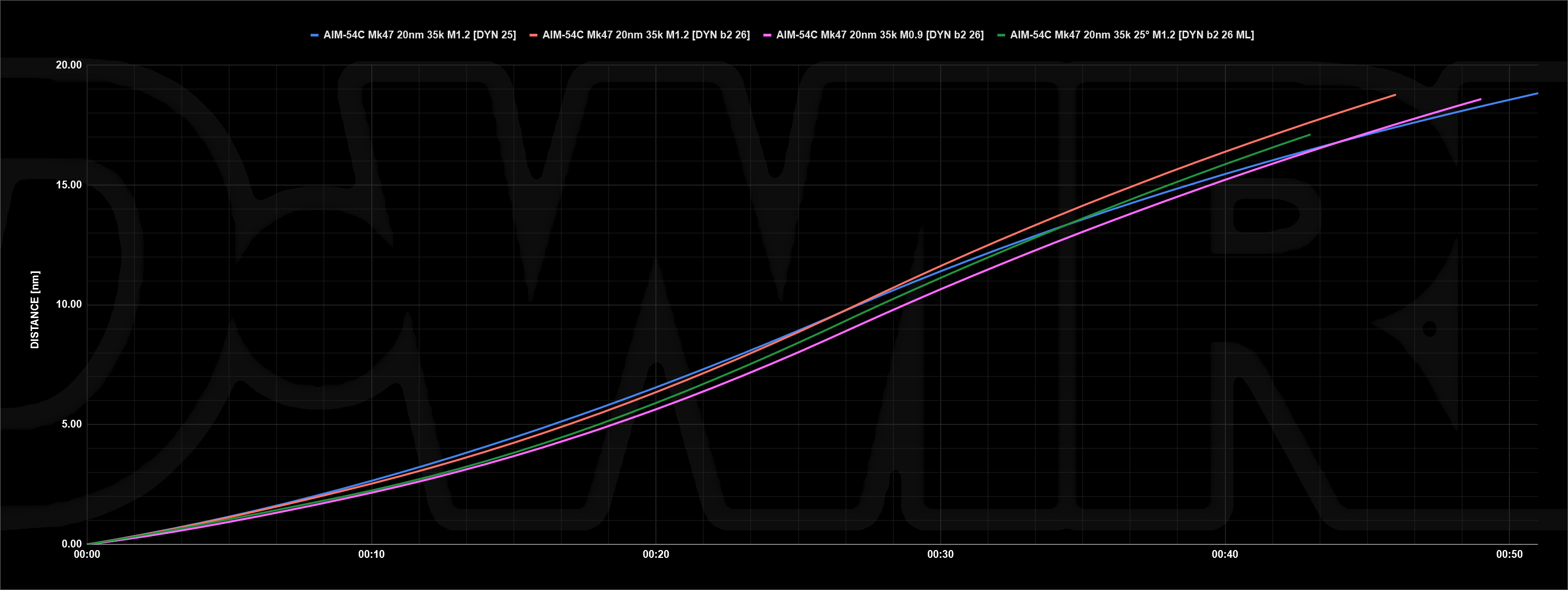Image resolution: width=1568 pixels, height=590 pixels.
Task: Click the 00:30 time axis label
Action: click(940, 554)
